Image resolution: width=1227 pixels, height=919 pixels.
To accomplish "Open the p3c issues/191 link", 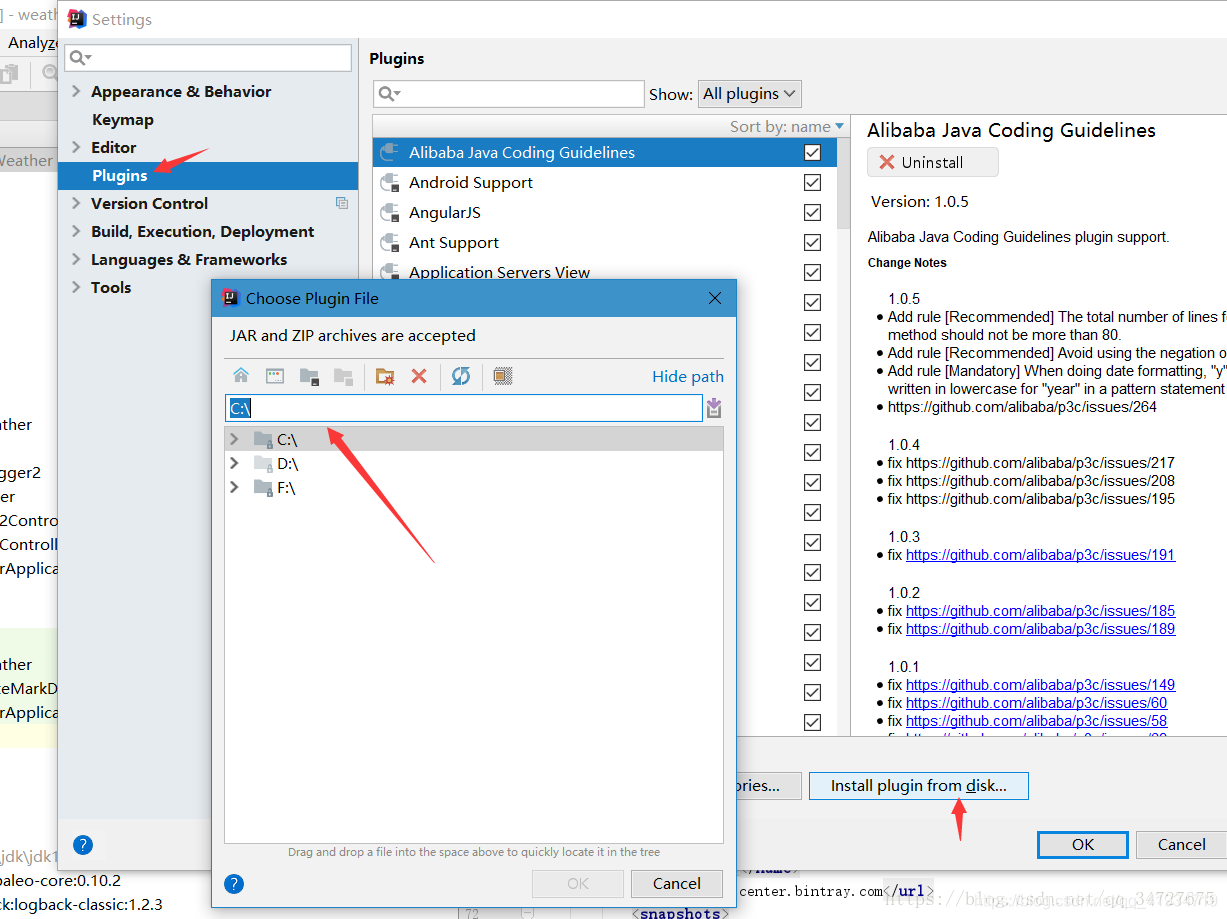I will tap(1040, 555).
